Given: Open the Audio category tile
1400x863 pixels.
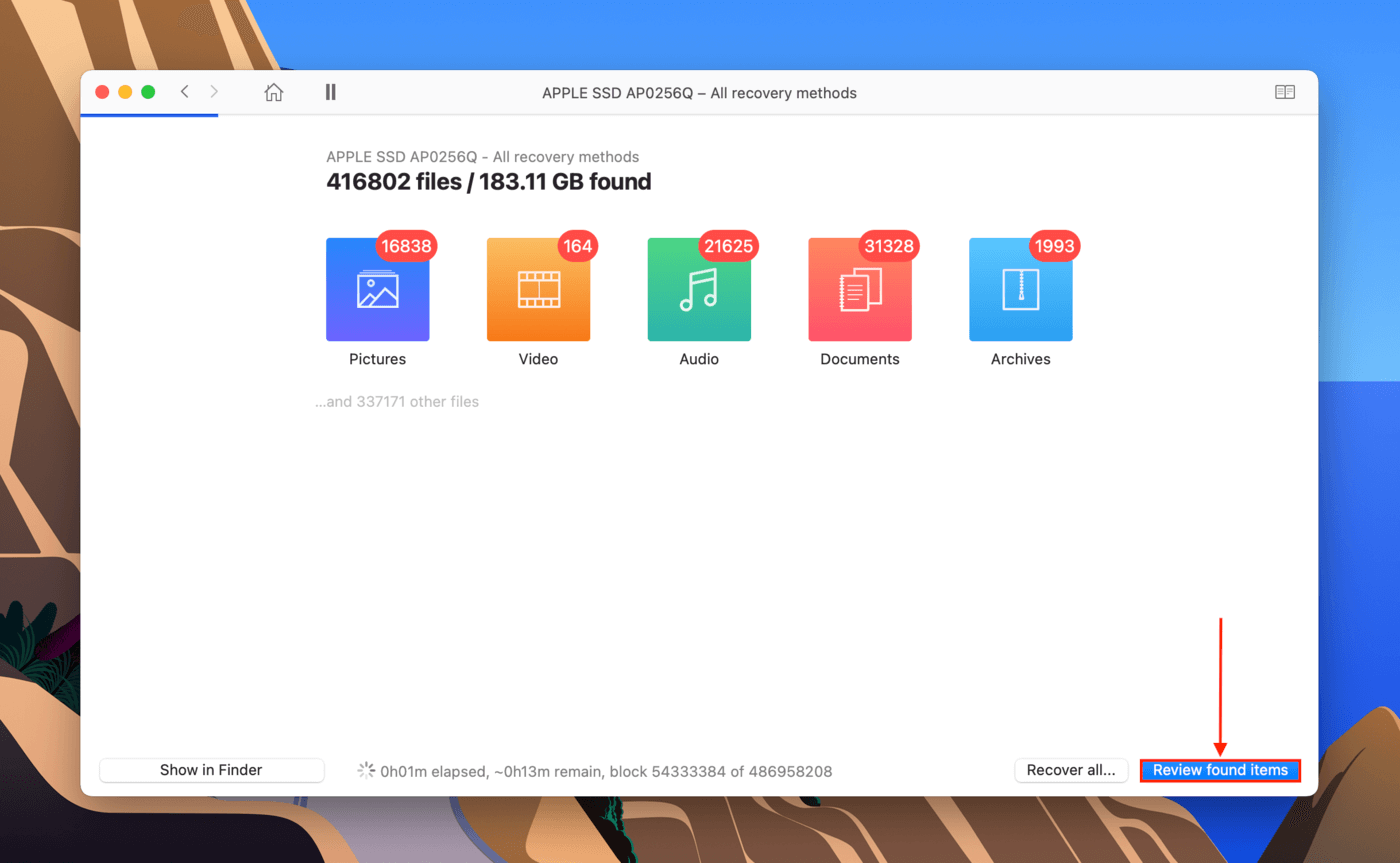Looking at the screenshot, I should click(699, 290).
